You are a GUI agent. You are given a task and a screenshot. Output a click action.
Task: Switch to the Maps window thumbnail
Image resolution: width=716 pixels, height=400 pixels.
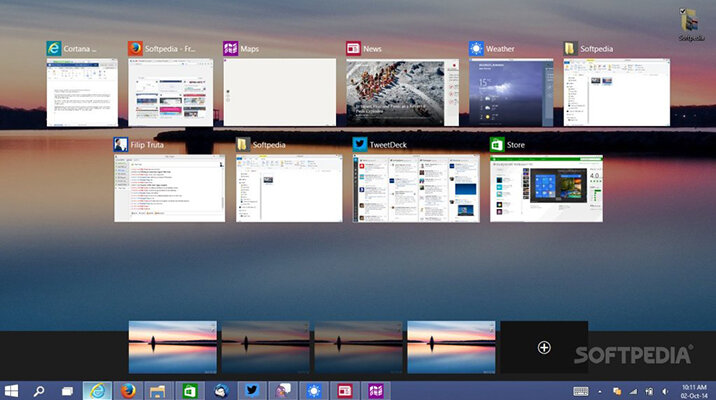279,92
